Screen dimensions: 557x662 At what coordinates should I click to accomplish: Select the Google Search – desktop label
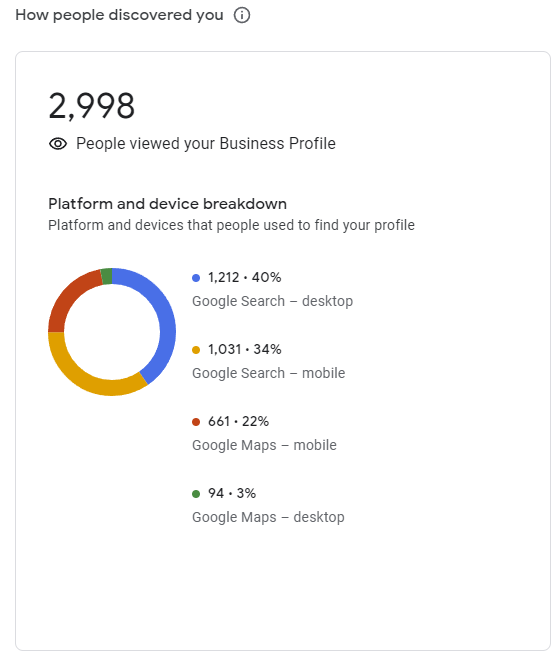272,301
